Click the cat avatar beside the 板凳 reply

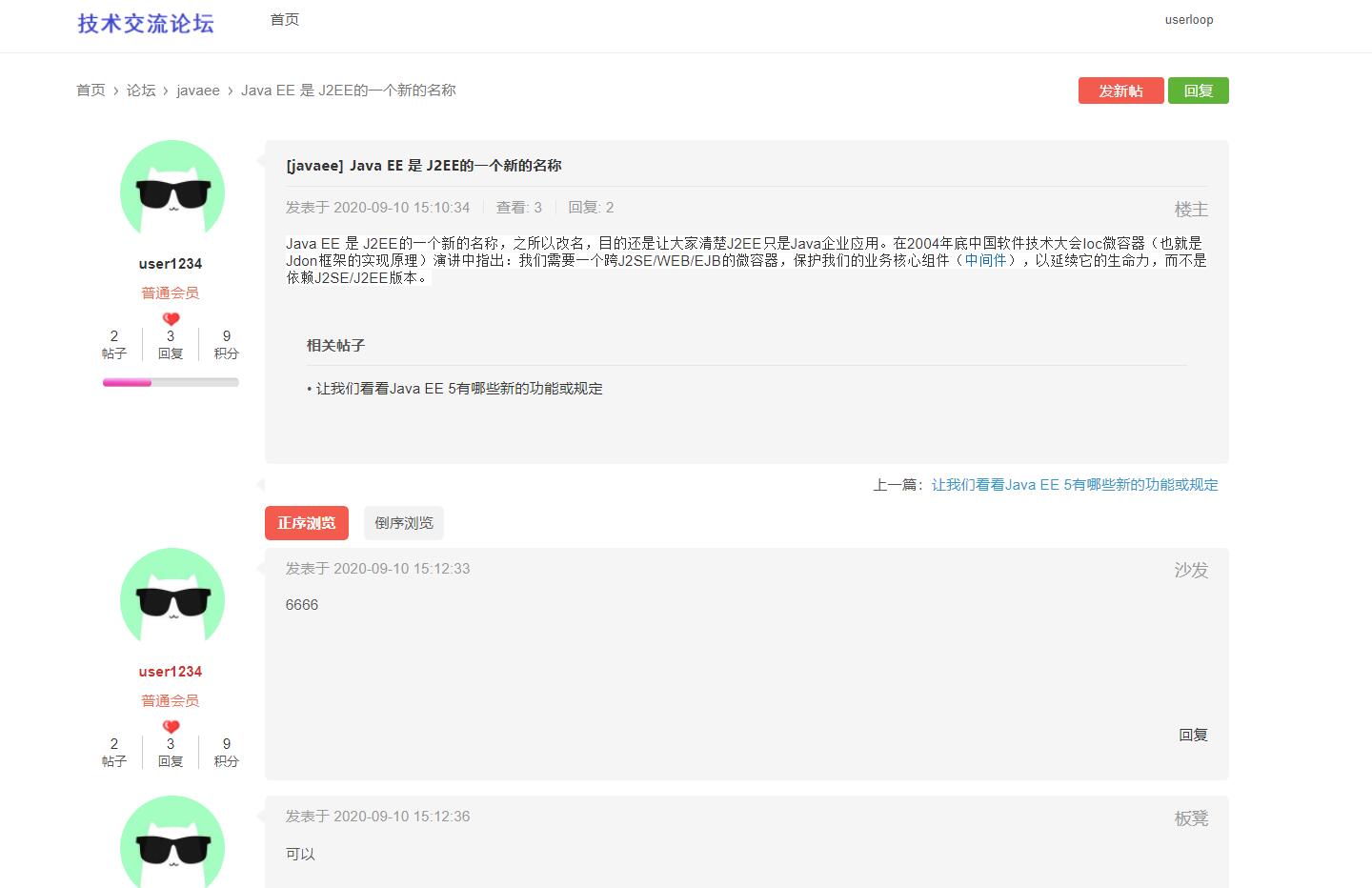click(x=171, y=845)
